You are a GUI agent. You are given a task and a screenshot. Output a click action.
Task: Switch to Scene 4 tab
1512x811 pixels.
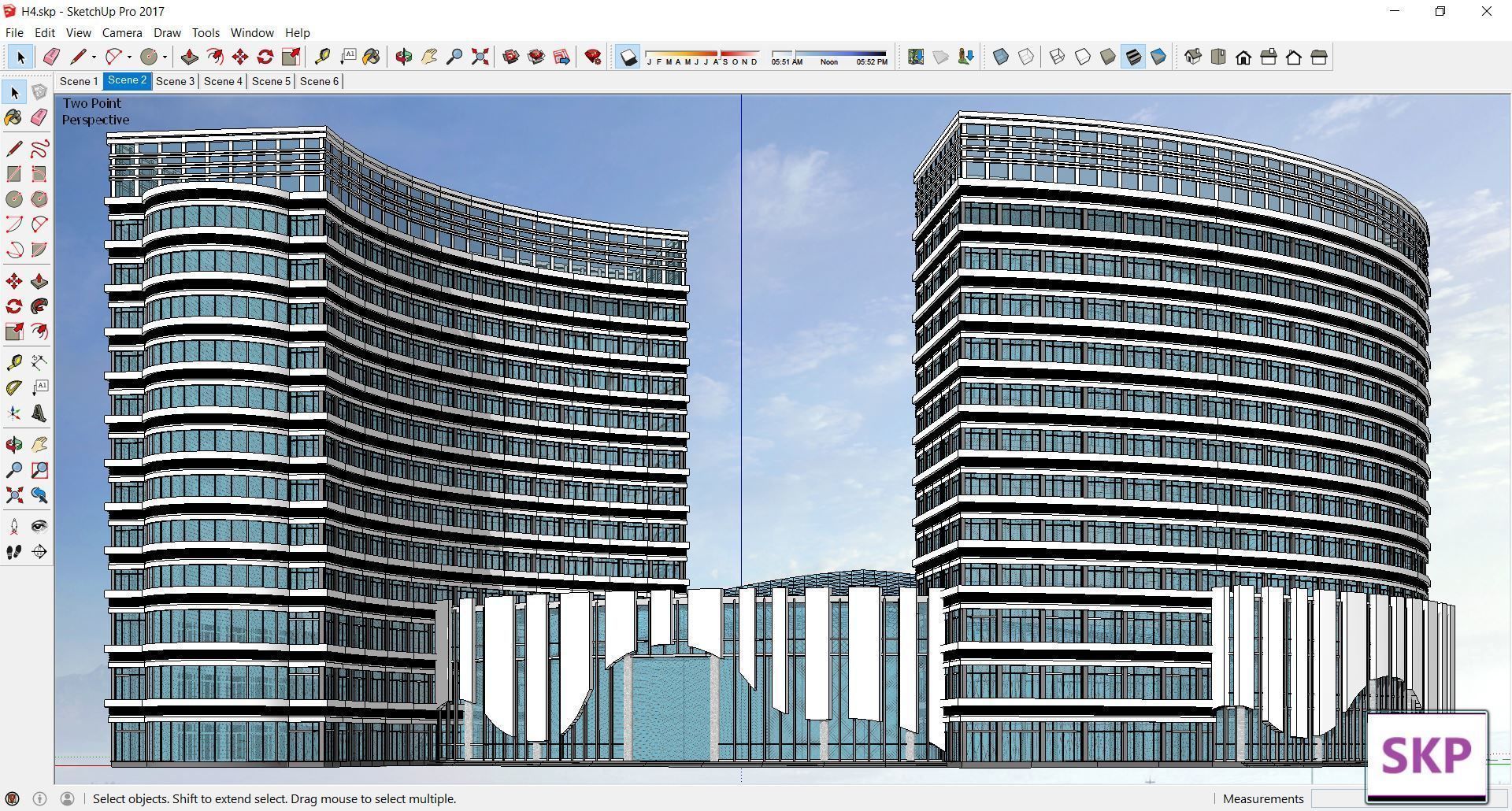[x=223, y=81]
